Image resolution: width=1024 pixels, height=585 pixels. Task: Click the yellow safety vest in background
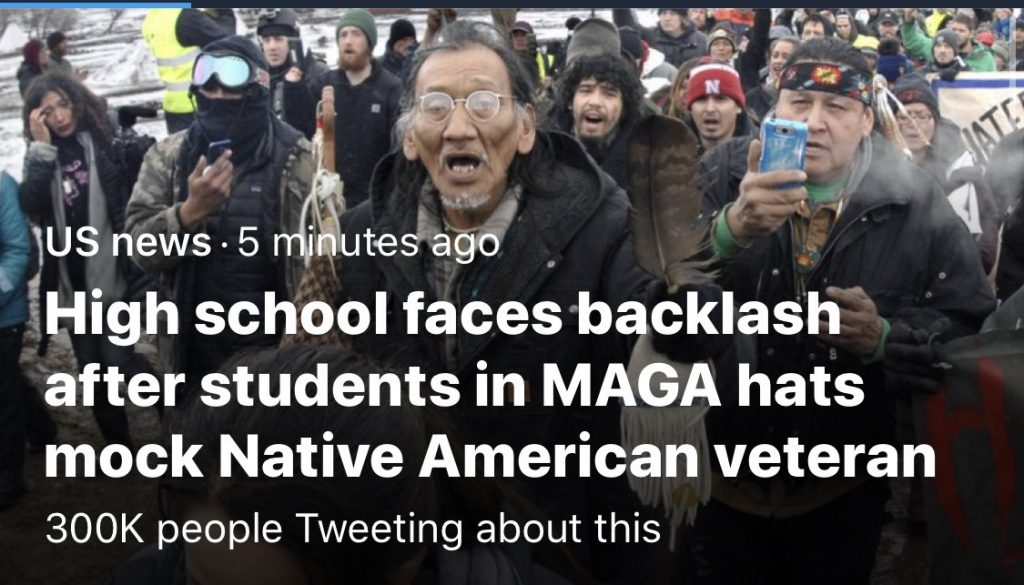[x=170, y=60]
